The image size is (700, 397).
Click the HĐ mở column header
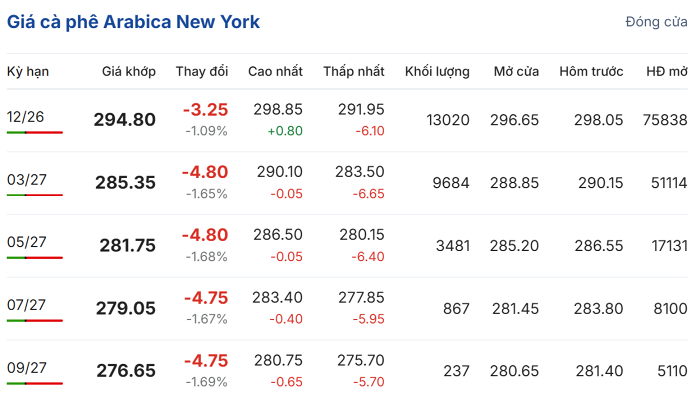[667, 71]
